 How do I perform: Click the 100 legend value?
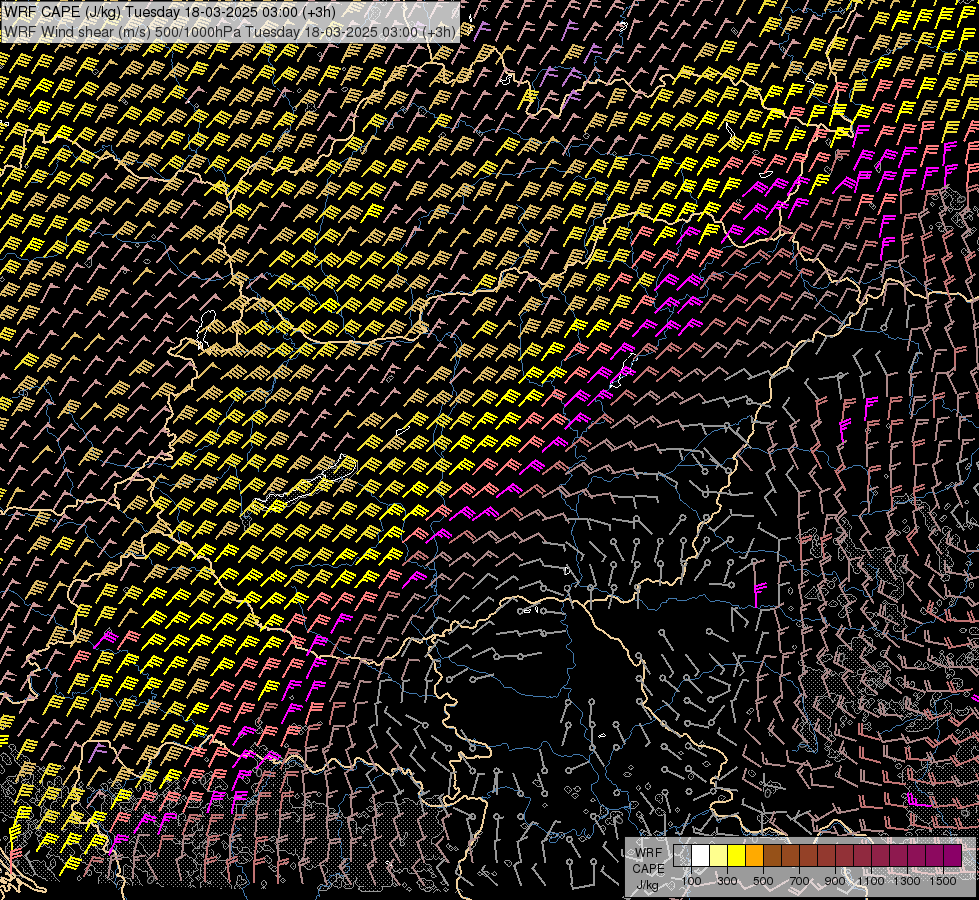691,881
